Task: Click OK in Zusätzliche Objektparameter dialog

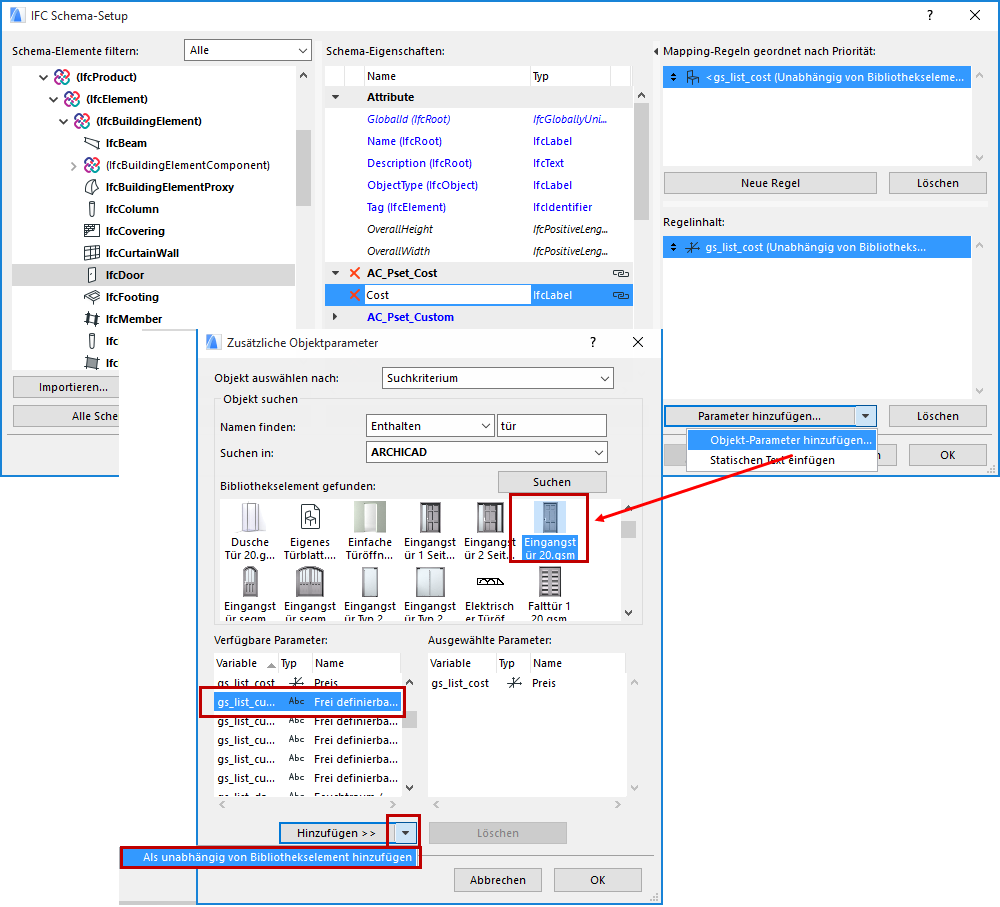Action: (x=598, y=880)
